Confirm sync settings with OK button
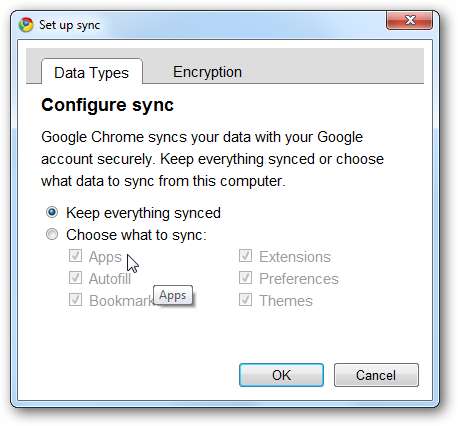 point(281,375)
